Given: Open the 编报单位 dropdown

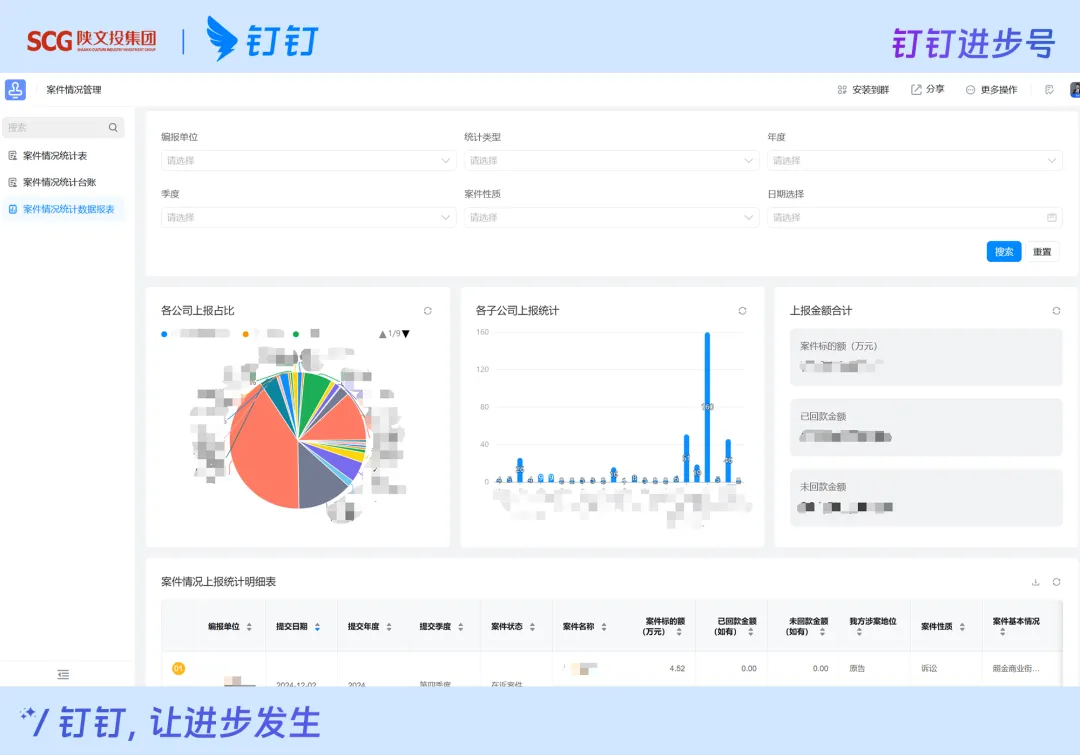Looking at the screenshot, I should tap(308, 161).
